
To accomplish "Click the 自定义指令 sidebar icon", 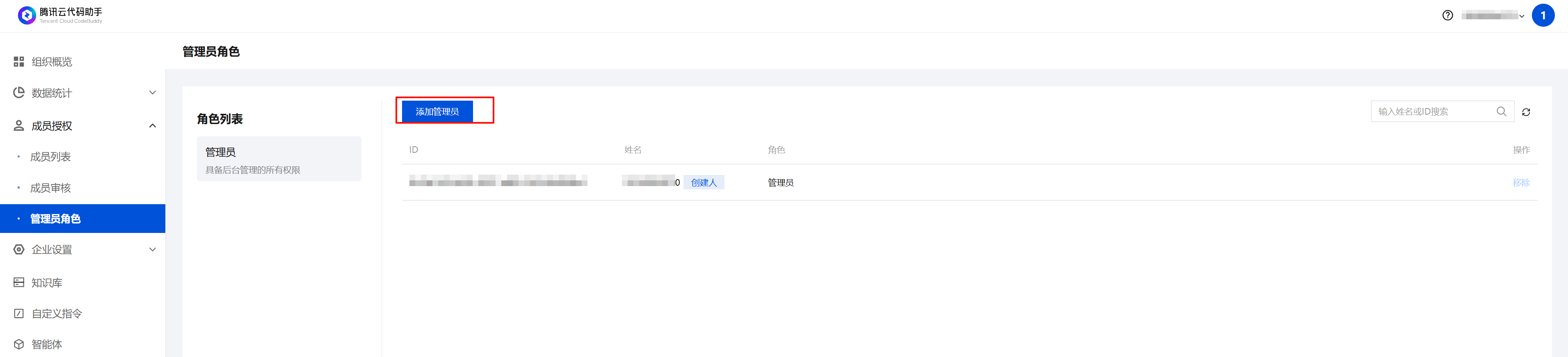I will pyautogui.click(x=19, y=314).
